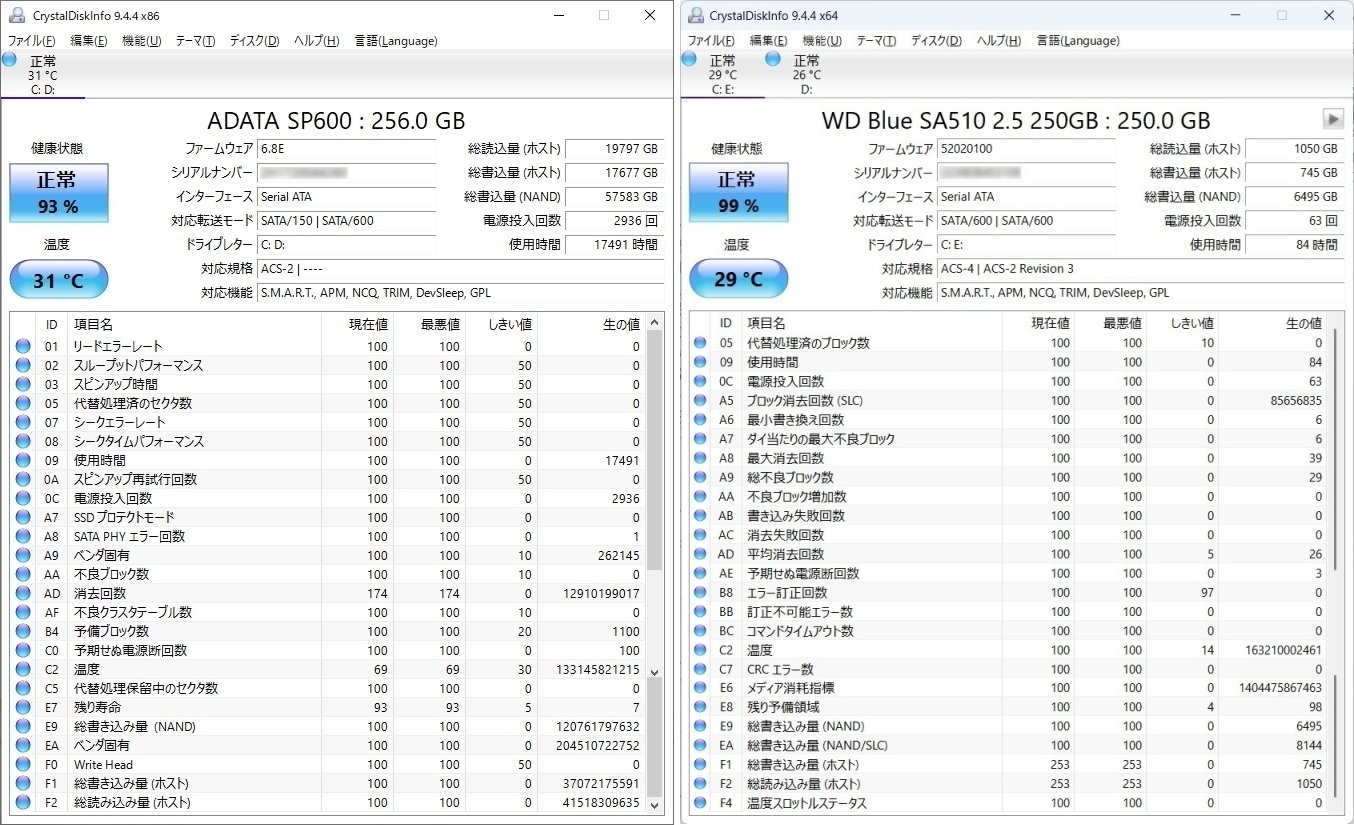
Task: Click status orb for 予備ブロック数 row
Action: (x=23, y=631)
